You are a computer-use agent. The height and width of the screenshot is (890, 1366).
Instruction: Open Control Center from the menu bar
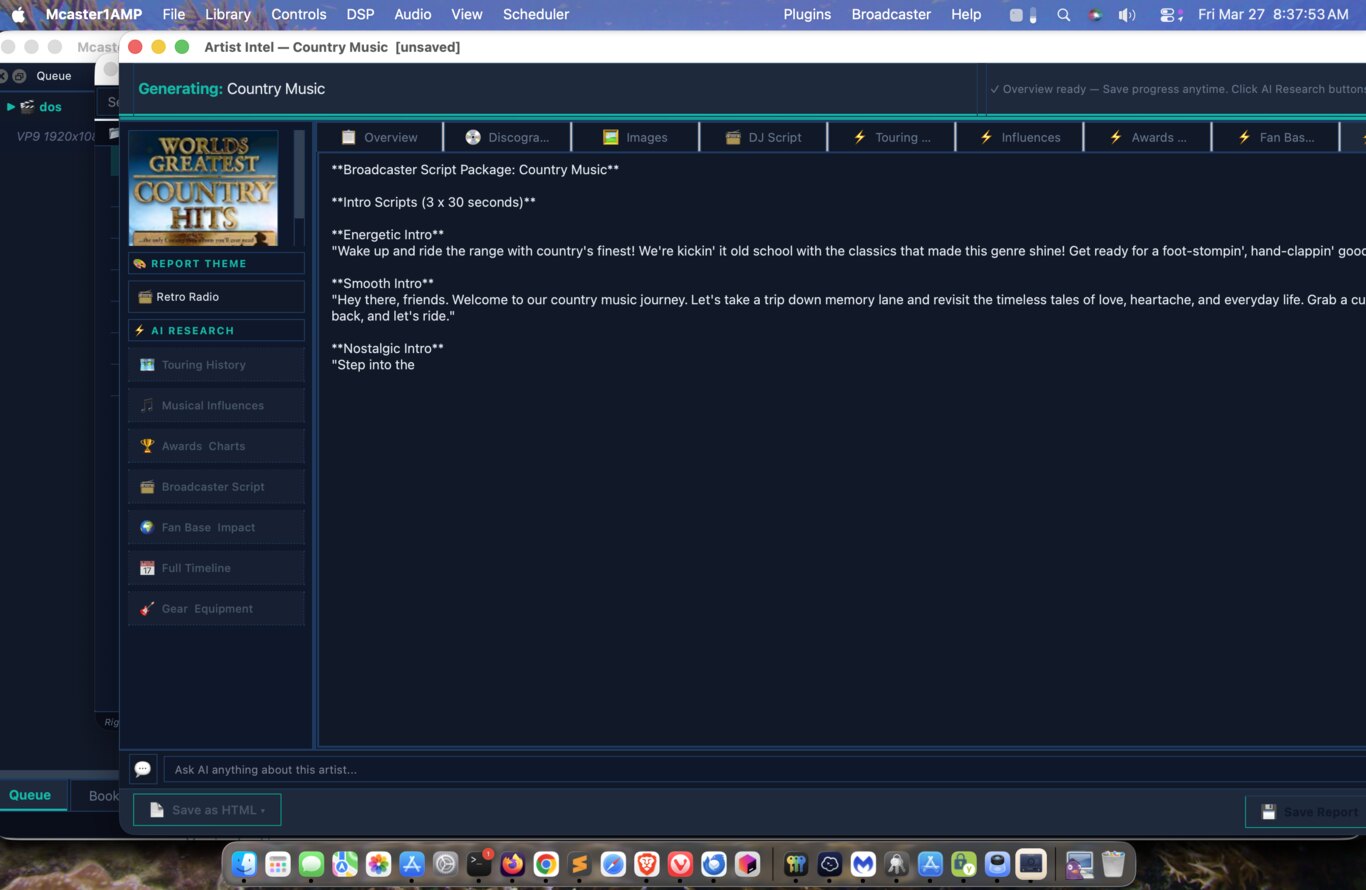pyautogui.click(x=1168, y=15)
